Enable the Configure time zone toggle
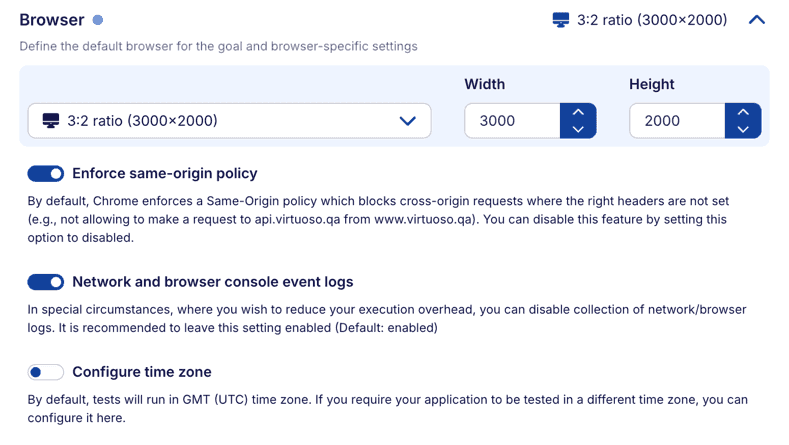 click(x=46, y=372)
